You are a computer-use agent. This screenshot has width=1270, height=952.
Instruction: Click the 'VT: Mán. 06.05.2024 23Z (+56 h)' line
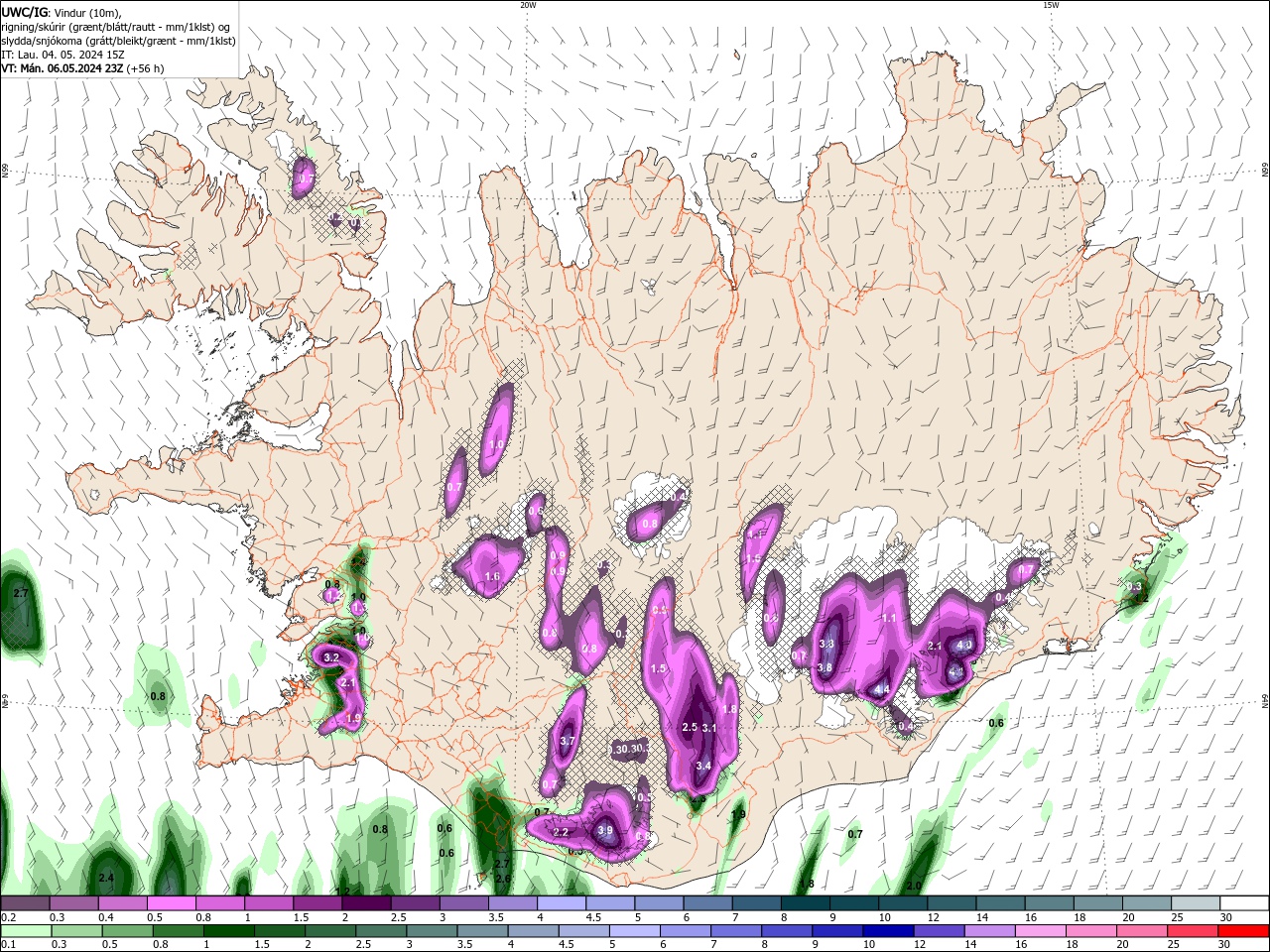click(x=82, y=68)
